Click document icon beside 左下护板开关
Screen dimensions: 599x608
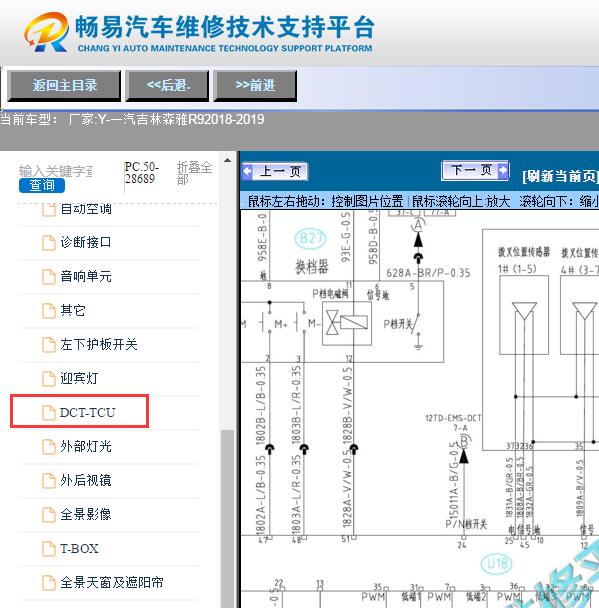(49, 345)
